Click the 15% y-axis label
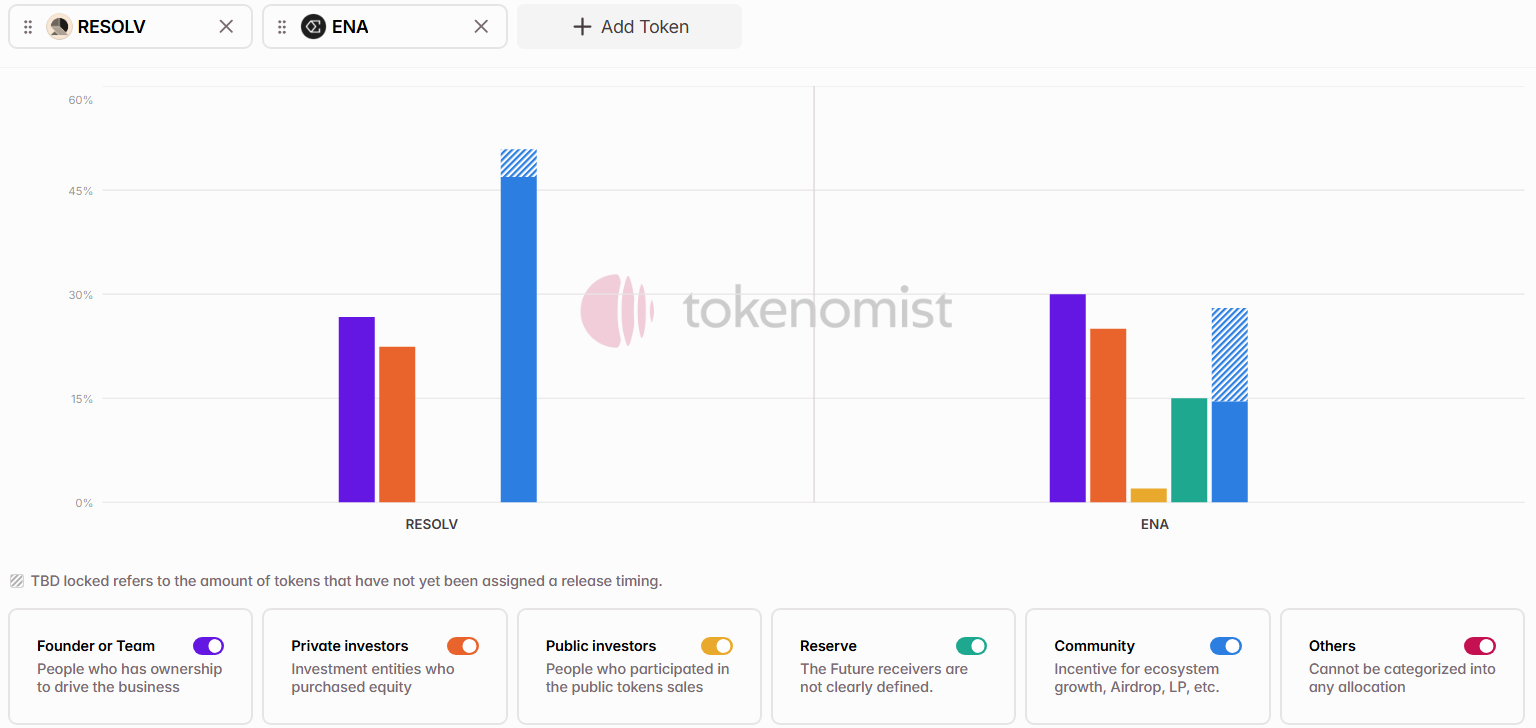This screenshot has width=1536, height=728. click(x=81, y=399)
